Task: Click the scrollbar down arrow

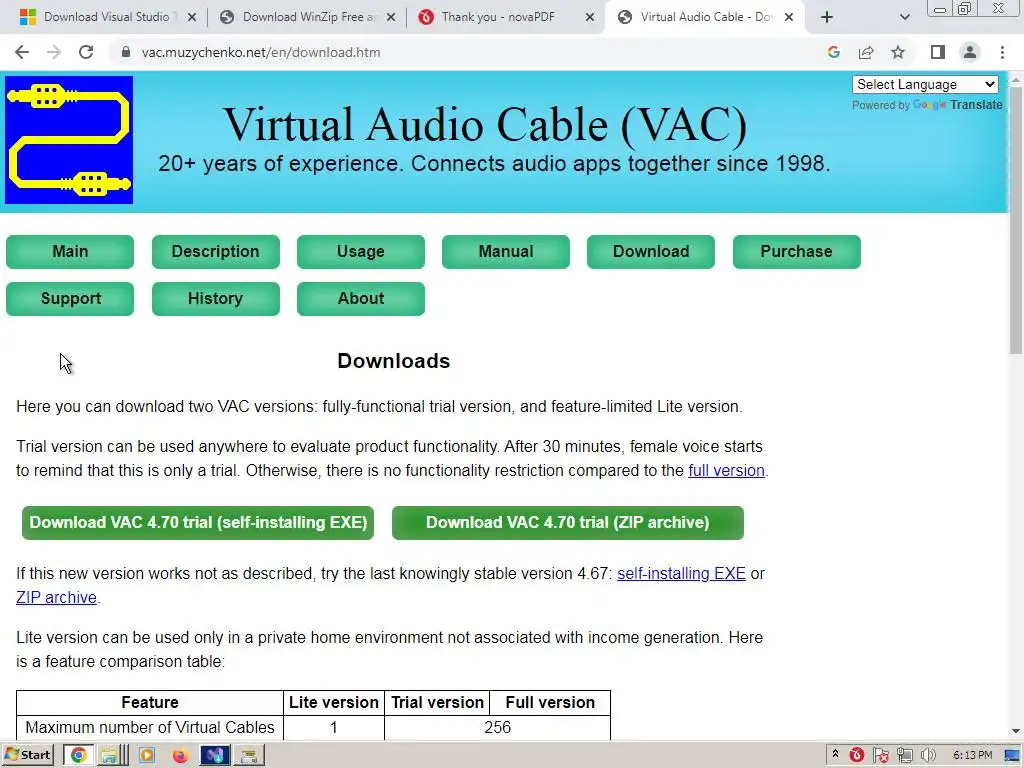Action: pos(1016,731)
